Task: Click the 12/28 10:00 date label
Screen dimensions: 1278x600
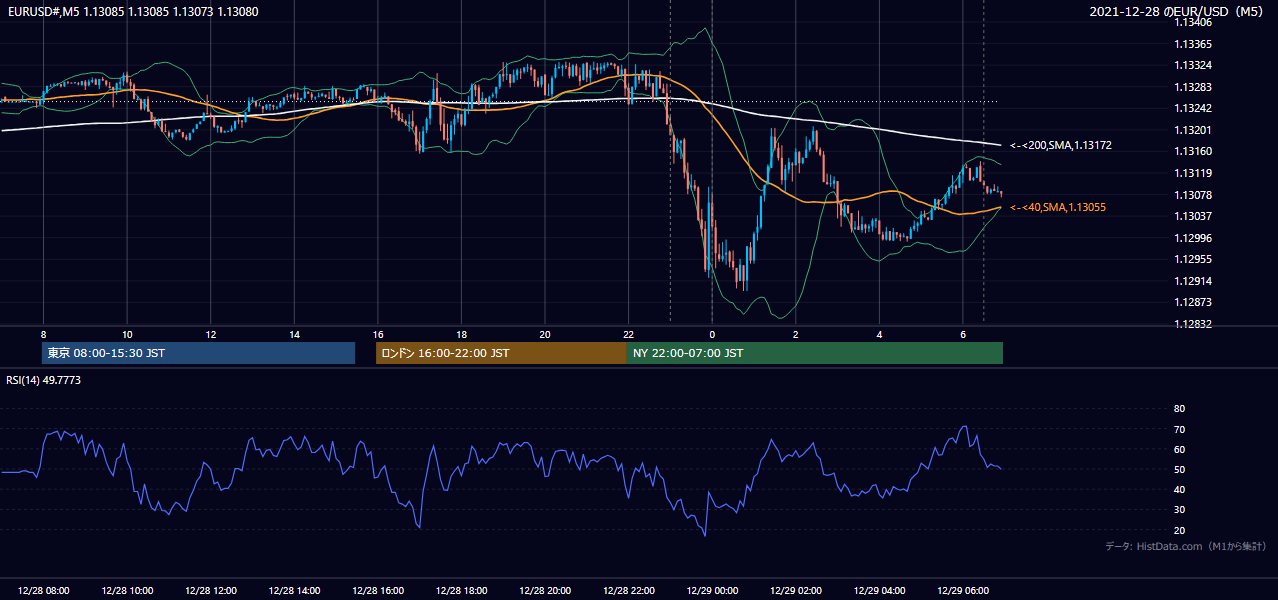Action: click(x=127, y=591)
